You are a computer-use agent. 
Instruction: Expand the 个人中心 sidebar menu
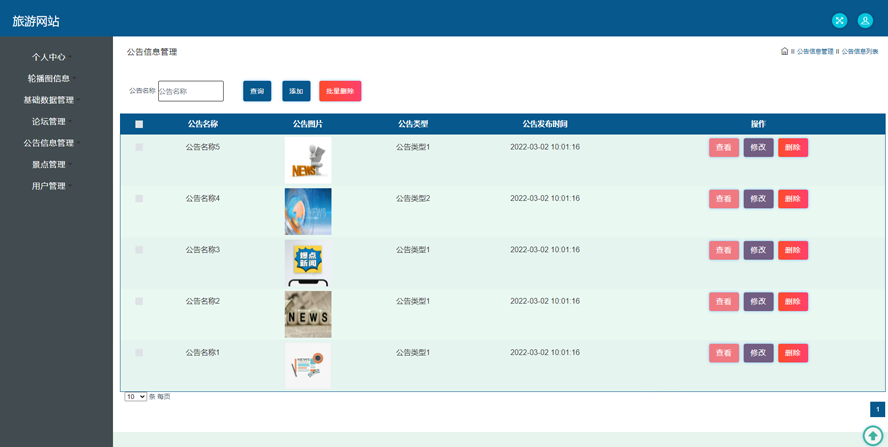[x=49, y=57]
